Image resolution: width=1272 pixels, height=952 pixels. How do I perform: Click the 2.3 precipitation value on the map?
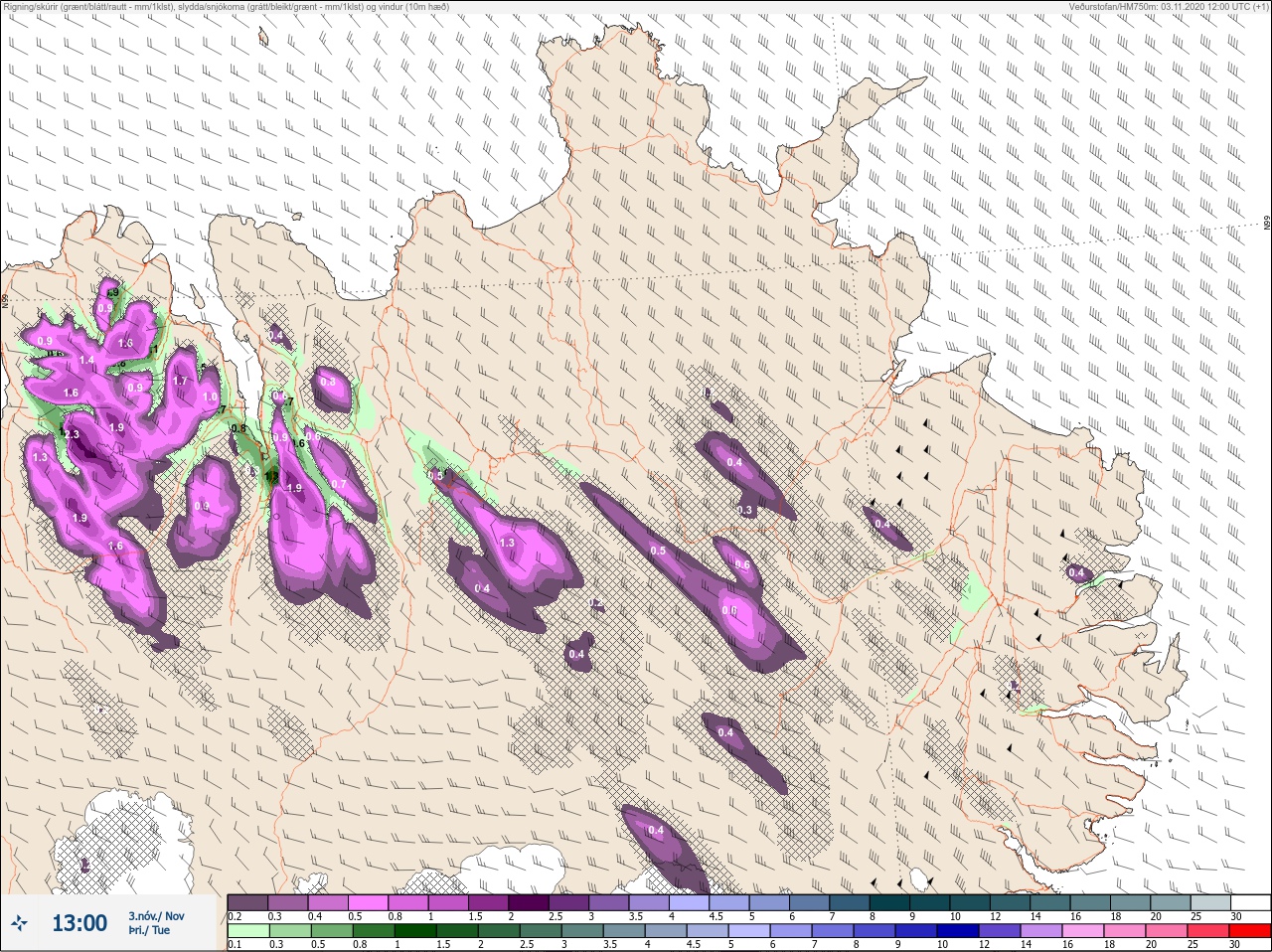[71, 434]
